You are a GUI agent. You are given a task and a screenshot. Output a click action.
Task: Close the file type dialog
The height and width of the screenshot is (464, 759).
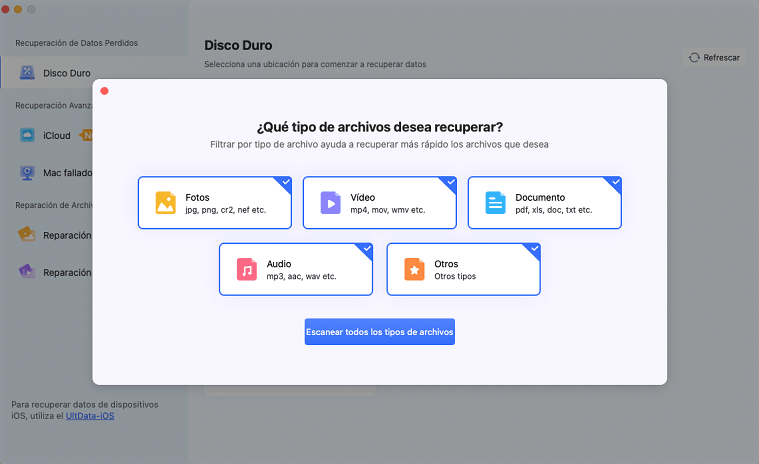point(104,91)
